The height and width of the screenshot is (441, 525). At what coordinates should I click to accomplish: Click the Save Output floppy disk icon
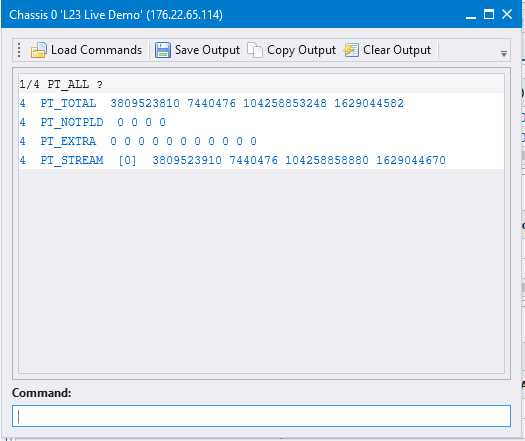[x=163, y=50]
